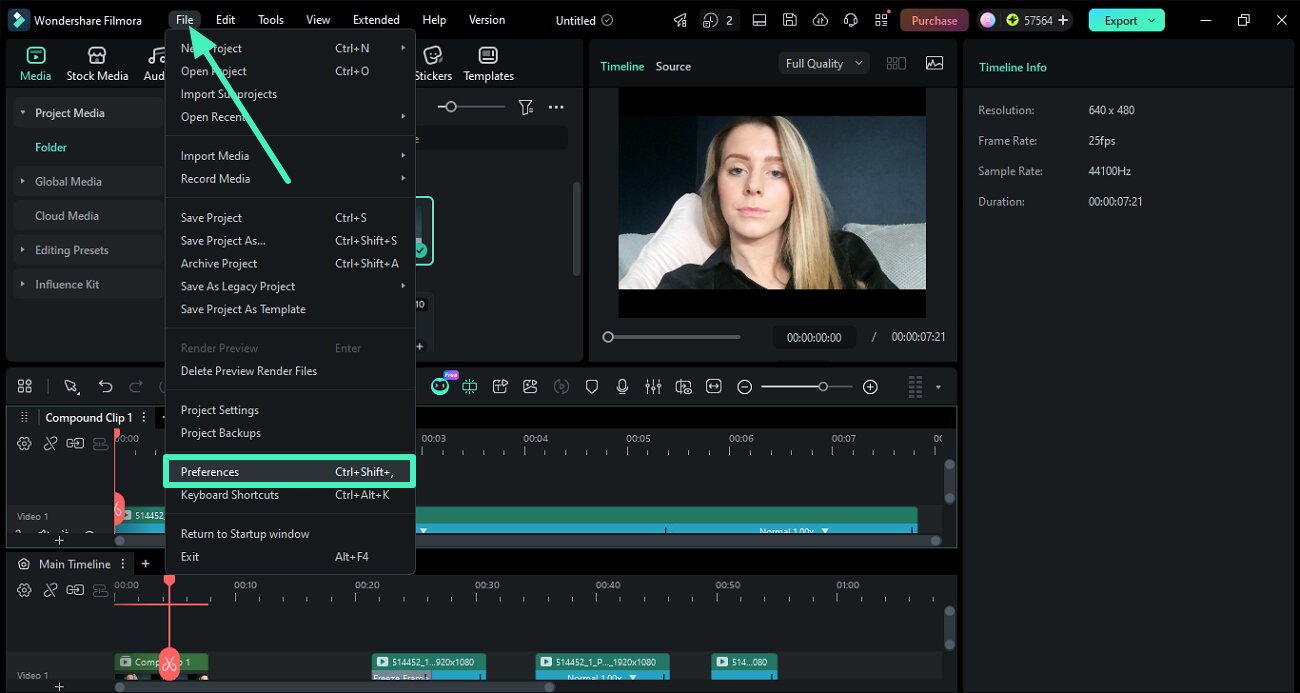The width and height of the screenshot is (1300, 693).
Task: Open the Stock Media panel
Action: pos(97,64)
